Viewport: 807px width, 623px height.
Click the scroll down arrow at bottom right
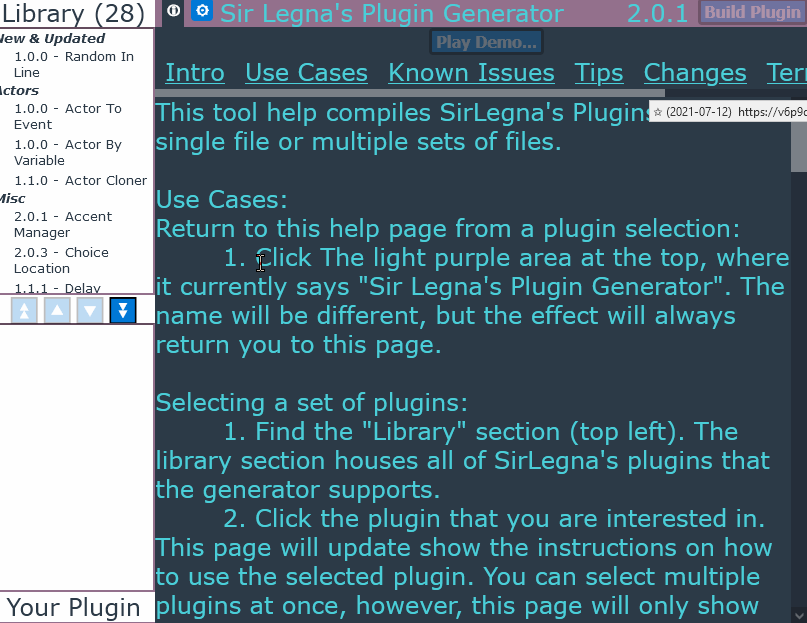(799, 615)
